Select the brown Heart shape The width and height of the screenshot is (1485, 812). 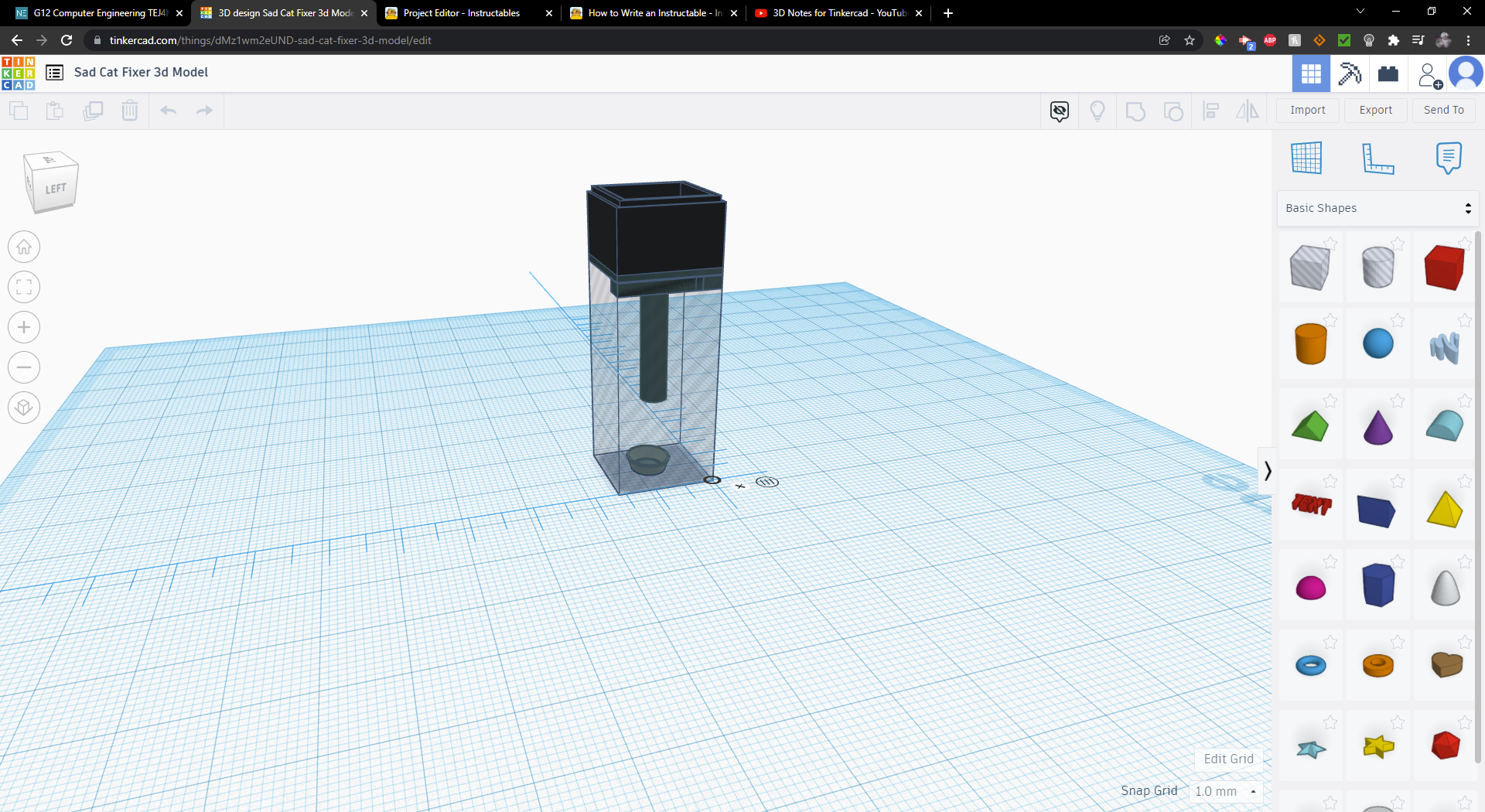tap(1446, 665)
